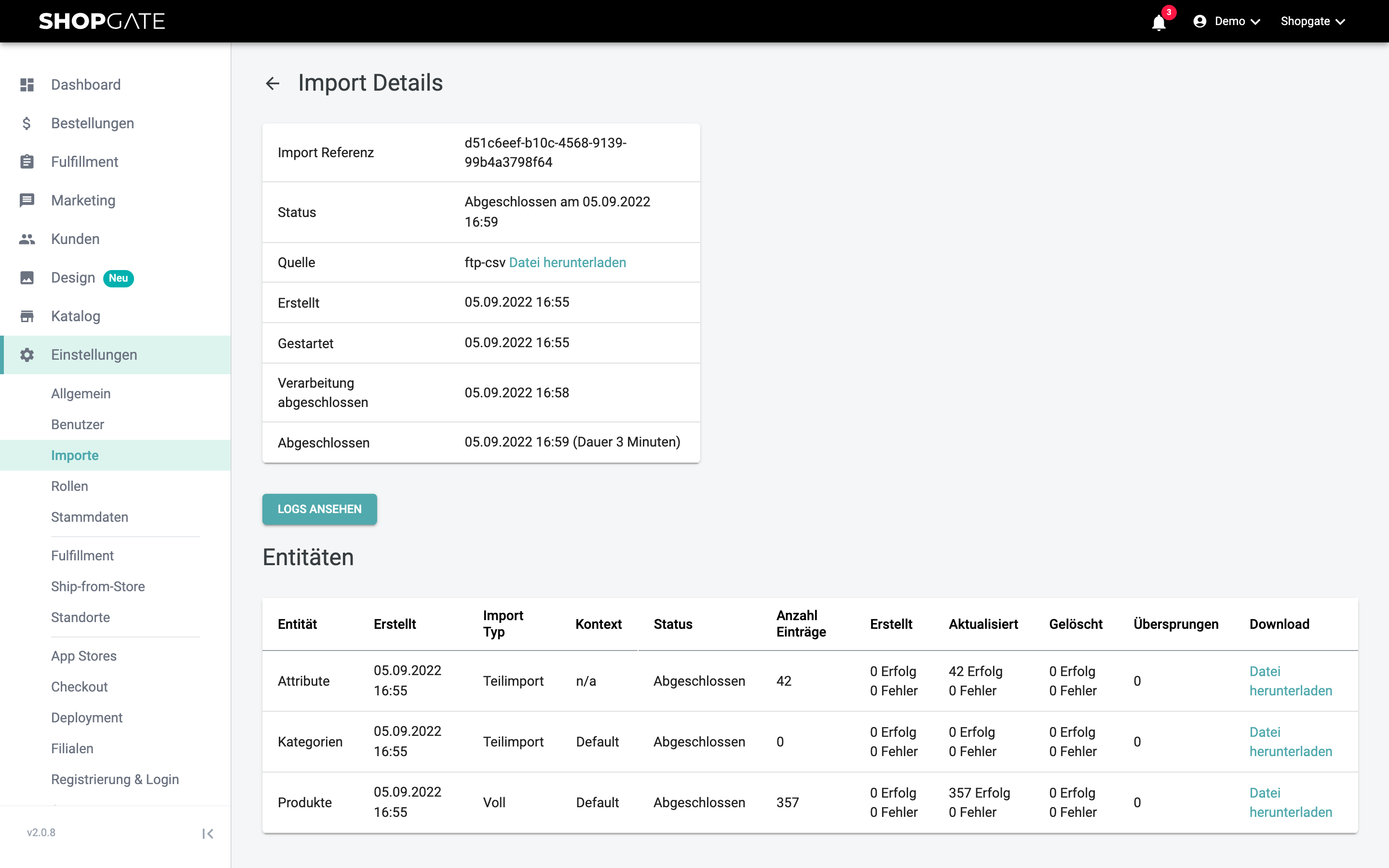Open Stammdaten in the sidebar

[90, 517]
